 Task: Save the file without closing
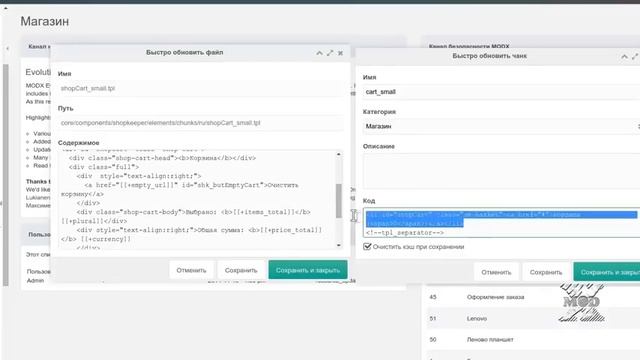(x=241, y=270)
